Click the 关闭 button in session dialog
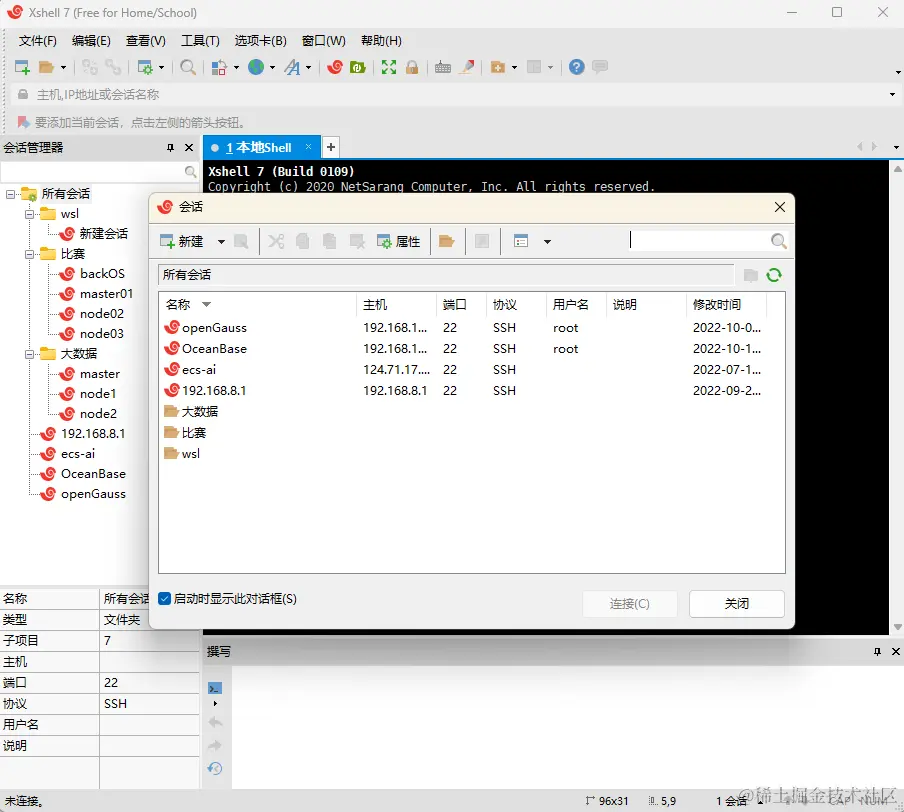The image size is (904, 812). (736, 604)
